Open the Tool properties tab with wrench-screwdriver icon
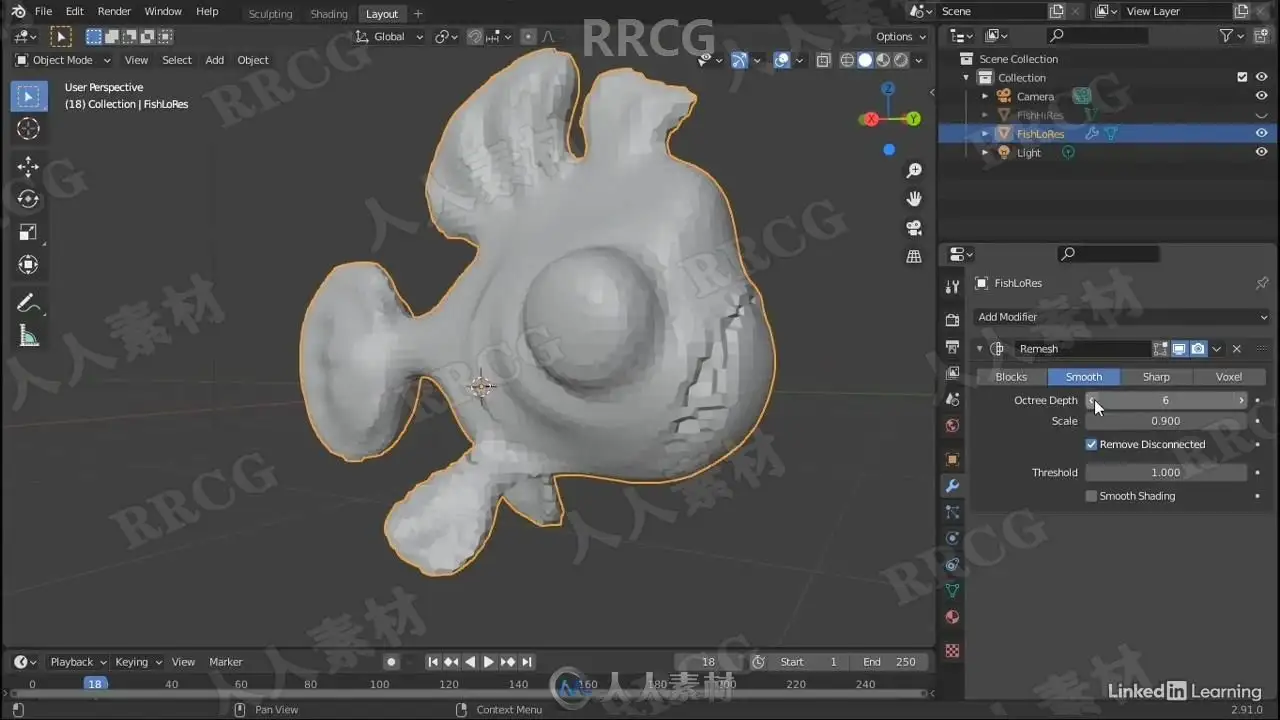 coord(952,287)
